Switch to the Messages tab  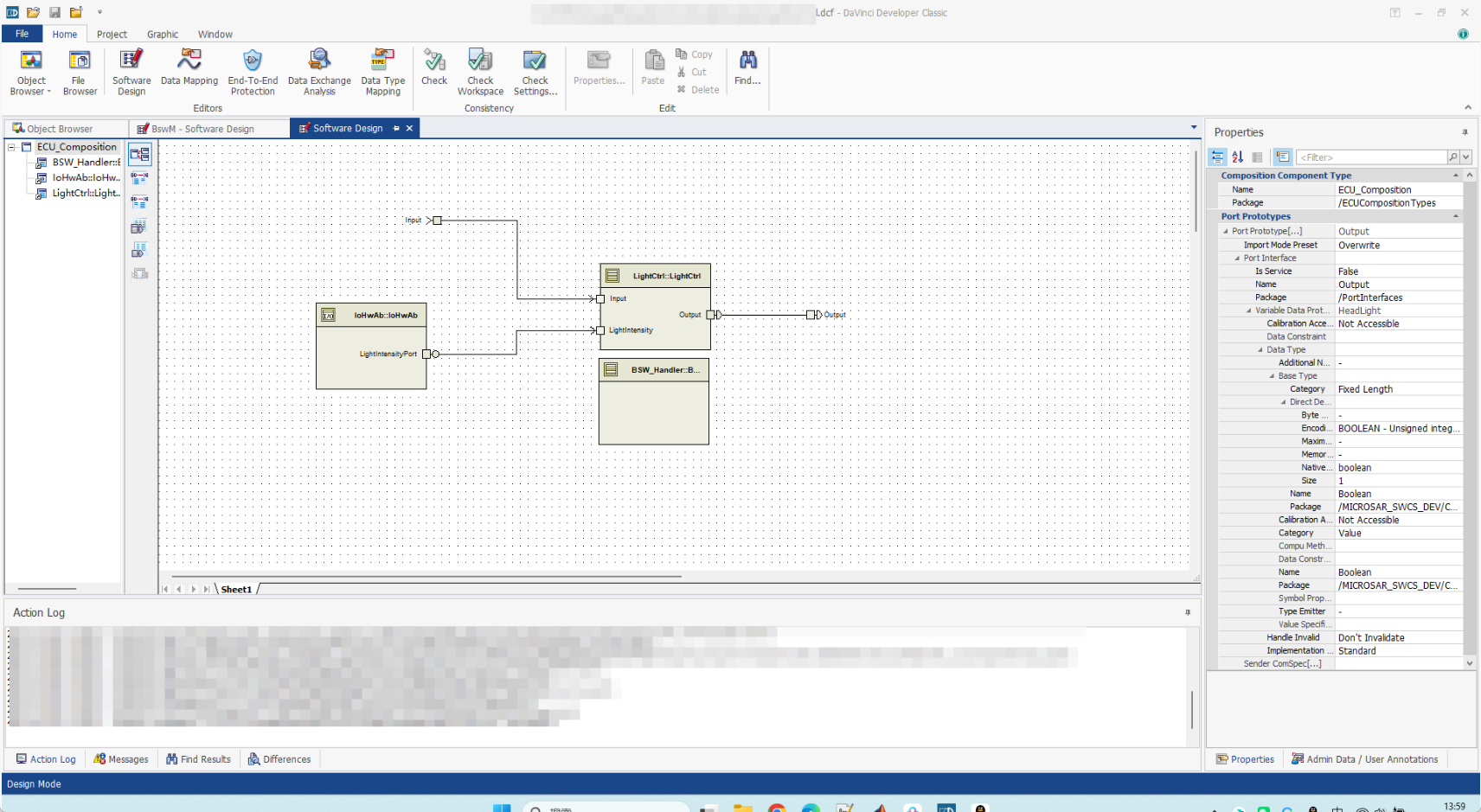[121, 759]
